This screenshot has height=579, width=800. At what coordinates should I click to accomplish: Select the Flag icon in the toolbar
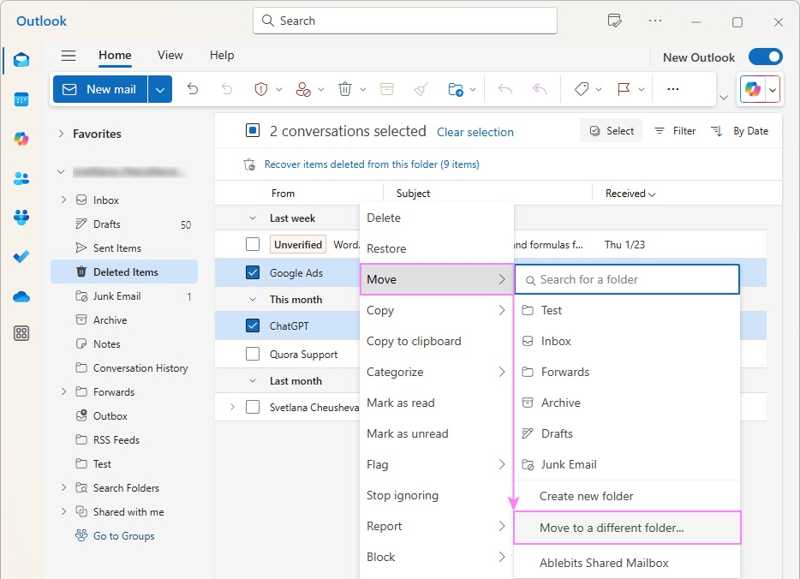click(x=622, y=89)
